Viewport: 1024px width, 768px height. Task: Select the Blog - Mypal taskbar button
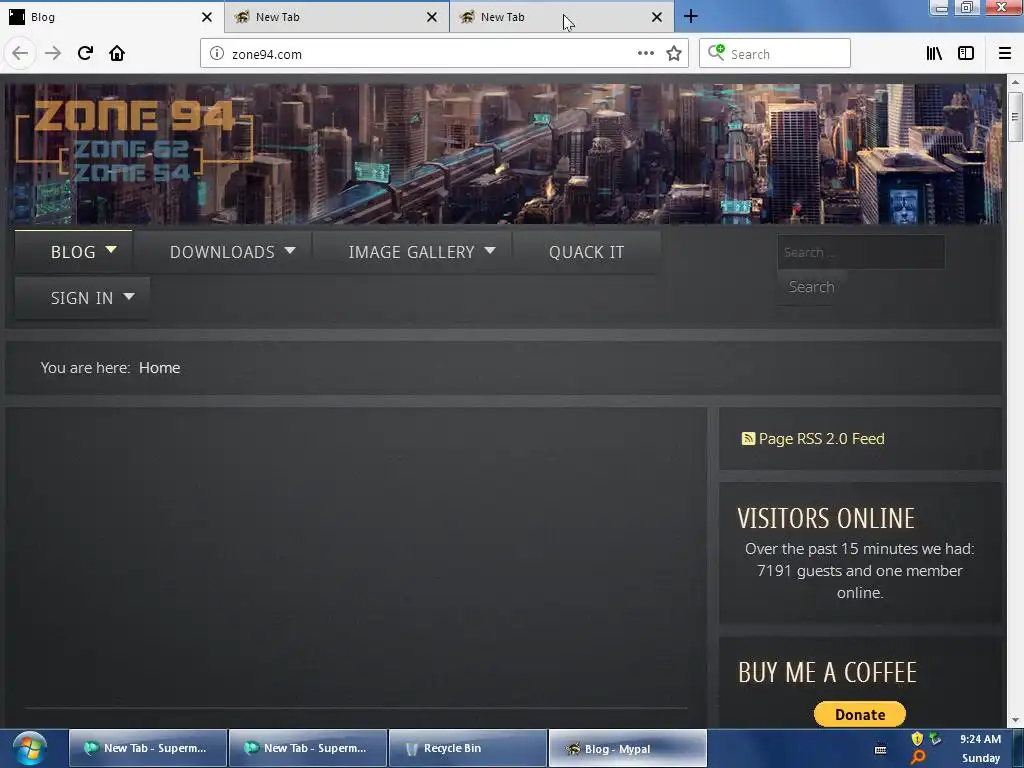(x=628, y=748)
